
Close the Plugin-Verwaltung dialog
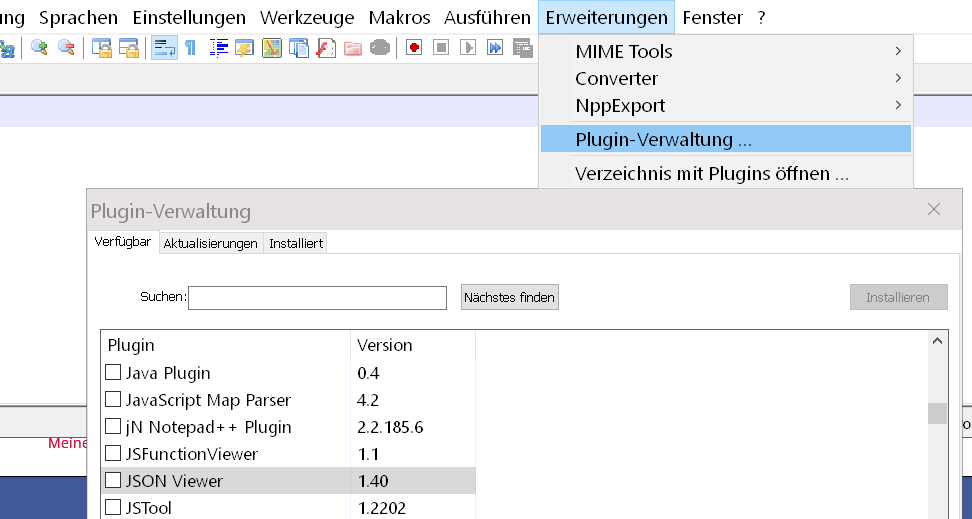click(934, 210)
